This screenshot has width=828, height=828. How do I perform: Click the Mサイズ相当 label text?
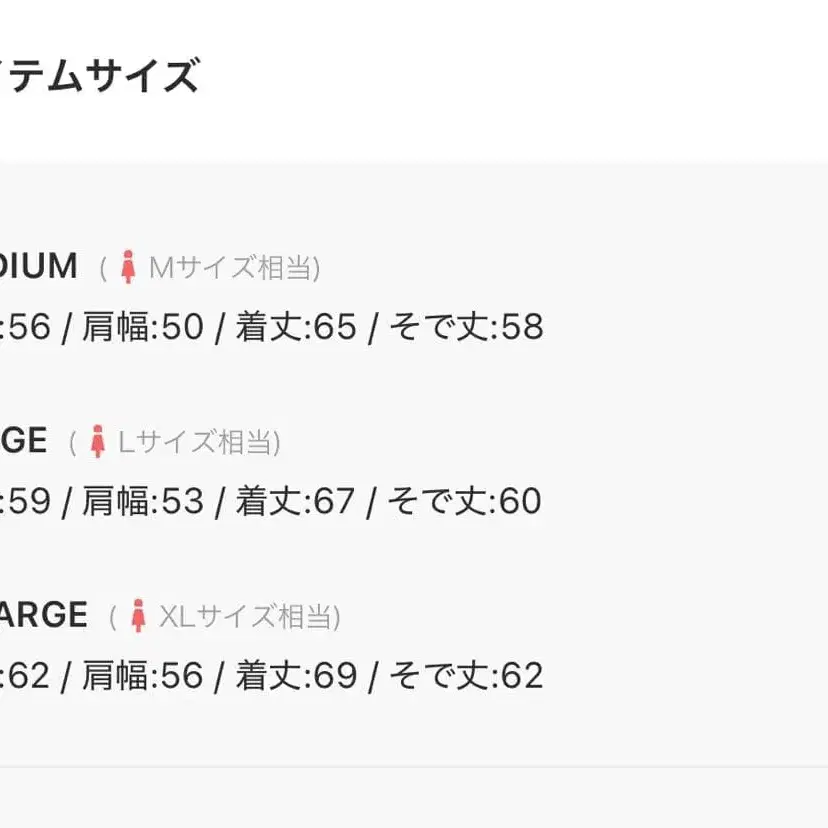click(x=232, y=268)
